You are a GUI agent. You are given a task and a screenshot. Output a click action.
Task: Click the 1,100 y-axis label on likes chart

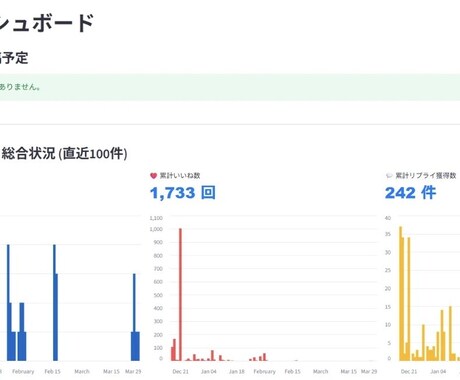(156, 218)
